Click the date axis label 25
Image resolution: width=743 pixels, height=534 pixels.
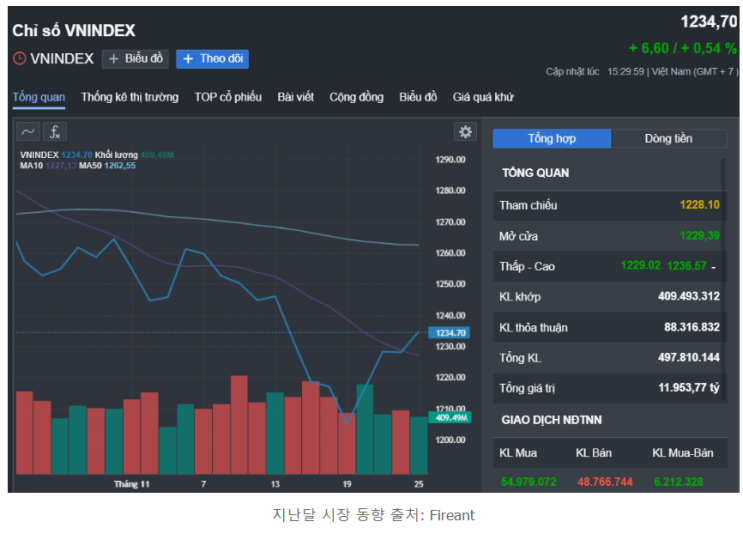[x=418, y=484]
